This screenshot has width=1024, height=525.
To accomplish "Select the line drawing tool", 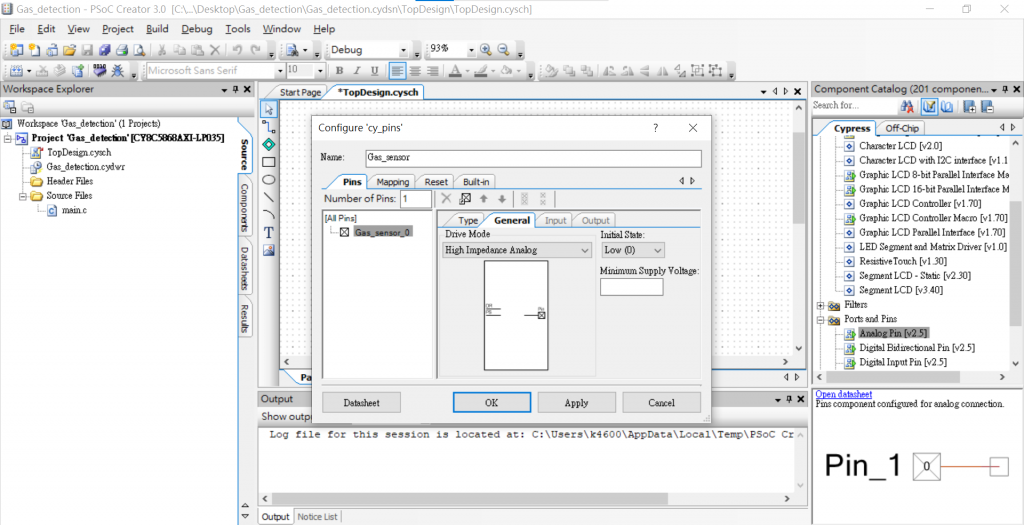I will pos(268,197).
